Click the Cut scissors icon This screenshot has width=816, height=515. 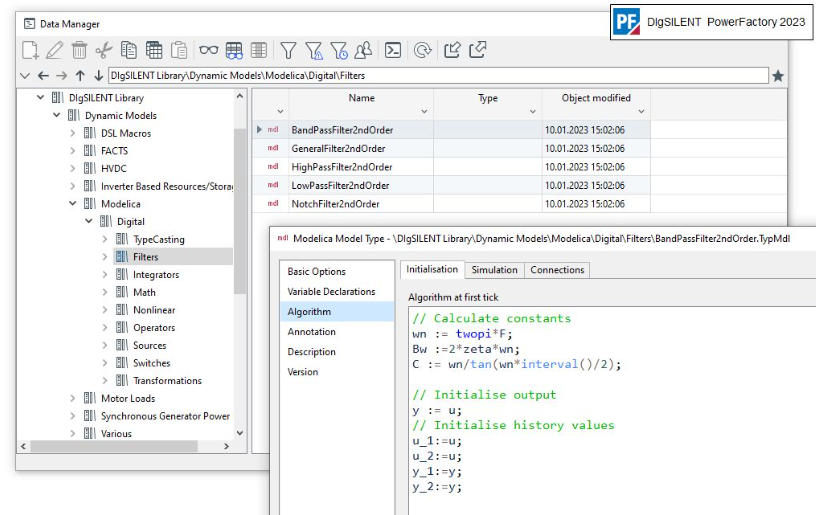pyautogui.click(x=104, y=50)
